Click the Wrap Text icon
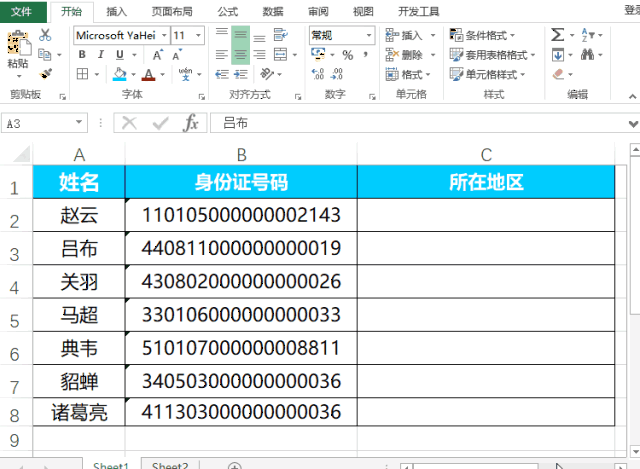Viewport: 640px width, 469px height. coord(281,35)
